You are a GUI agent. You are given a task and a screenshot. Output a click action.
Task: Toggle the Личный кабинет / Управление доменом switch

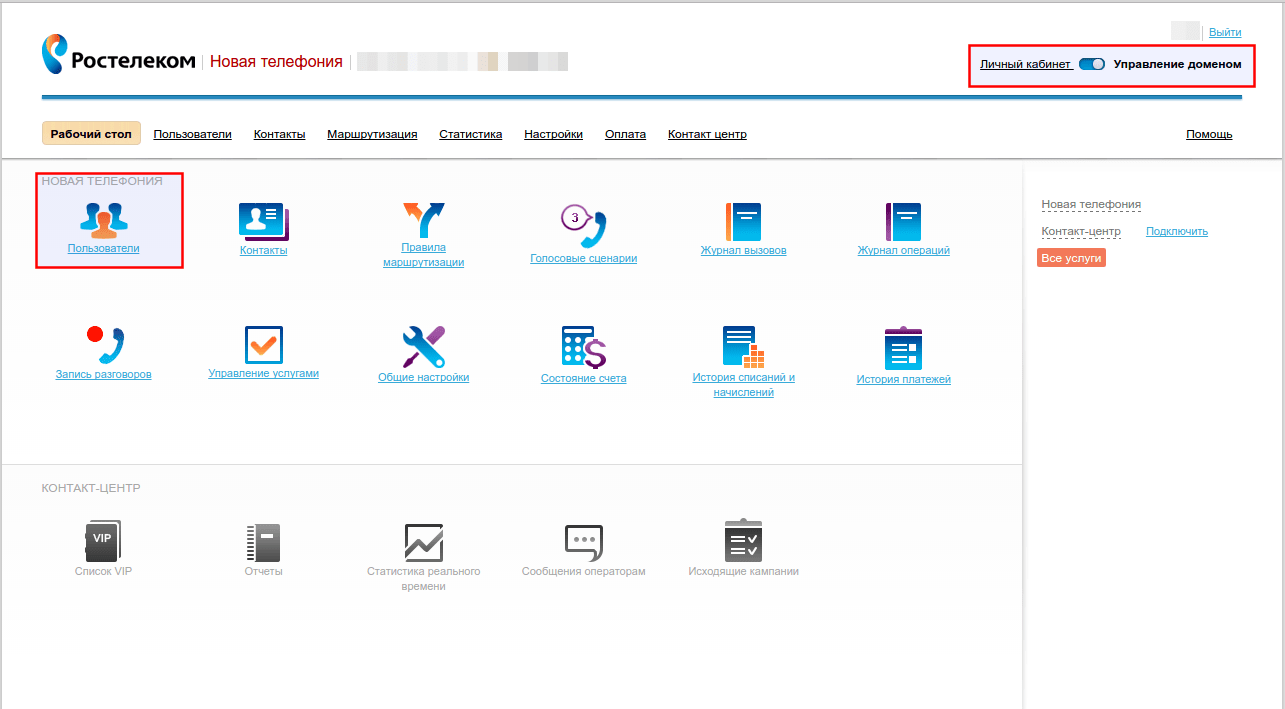point(1092,64)
